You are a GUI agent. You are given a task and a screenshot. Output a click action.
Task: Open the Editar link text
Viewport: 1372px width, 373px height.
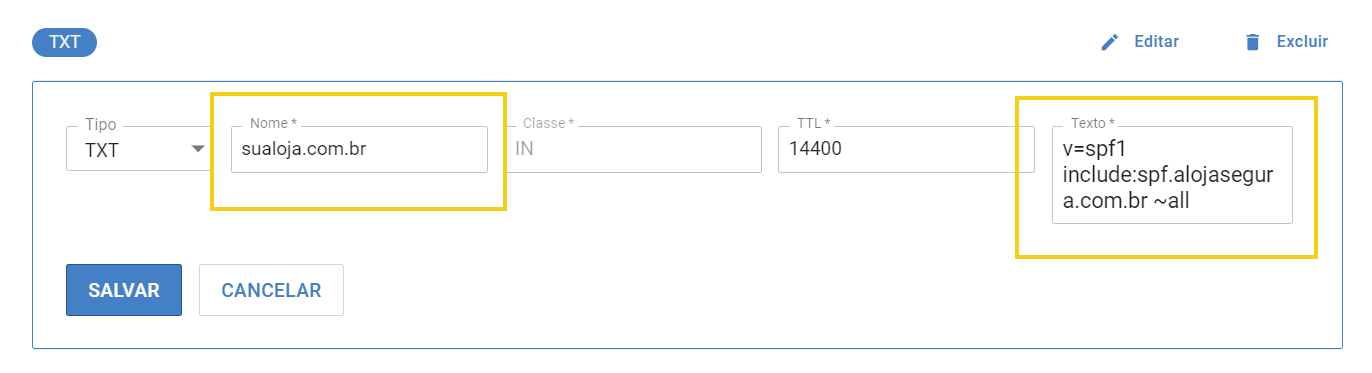click(x=1156, y=42)
